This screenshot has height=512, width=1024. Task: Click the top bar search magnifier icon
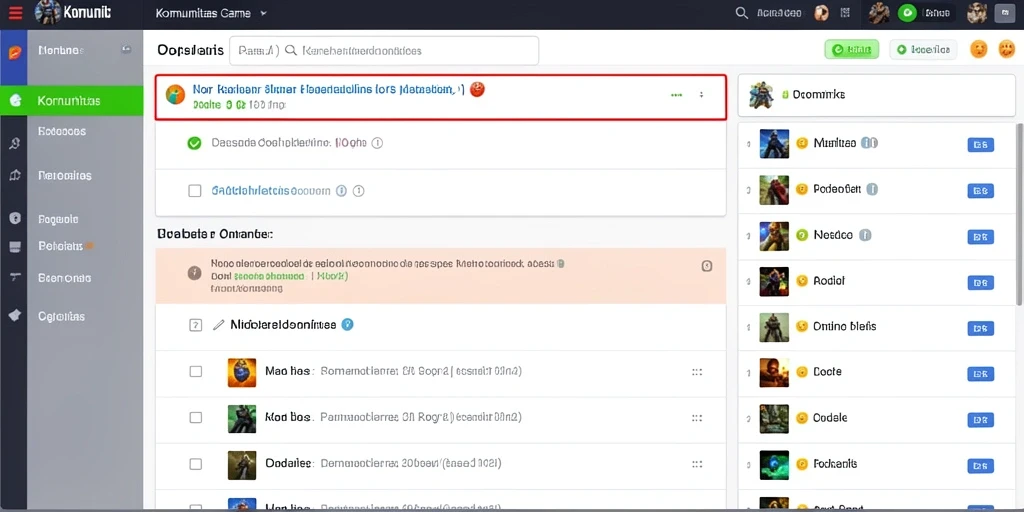point(741,13)
